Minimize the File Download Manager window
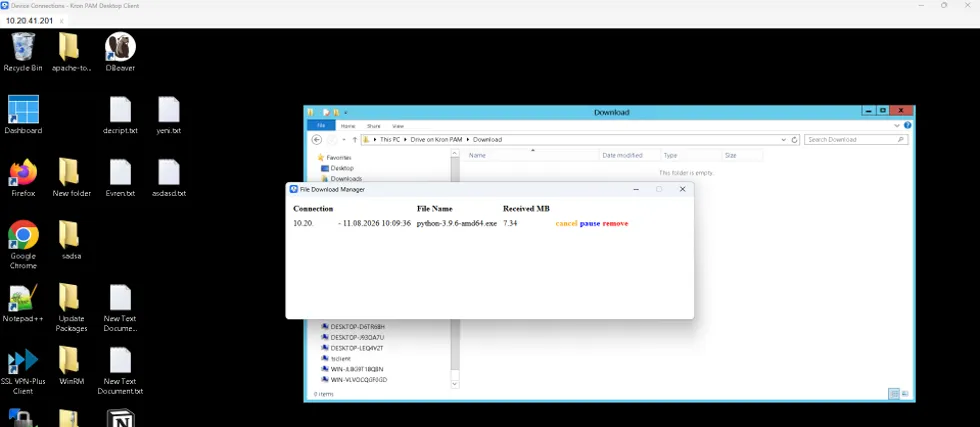 (x=636, y=189)
